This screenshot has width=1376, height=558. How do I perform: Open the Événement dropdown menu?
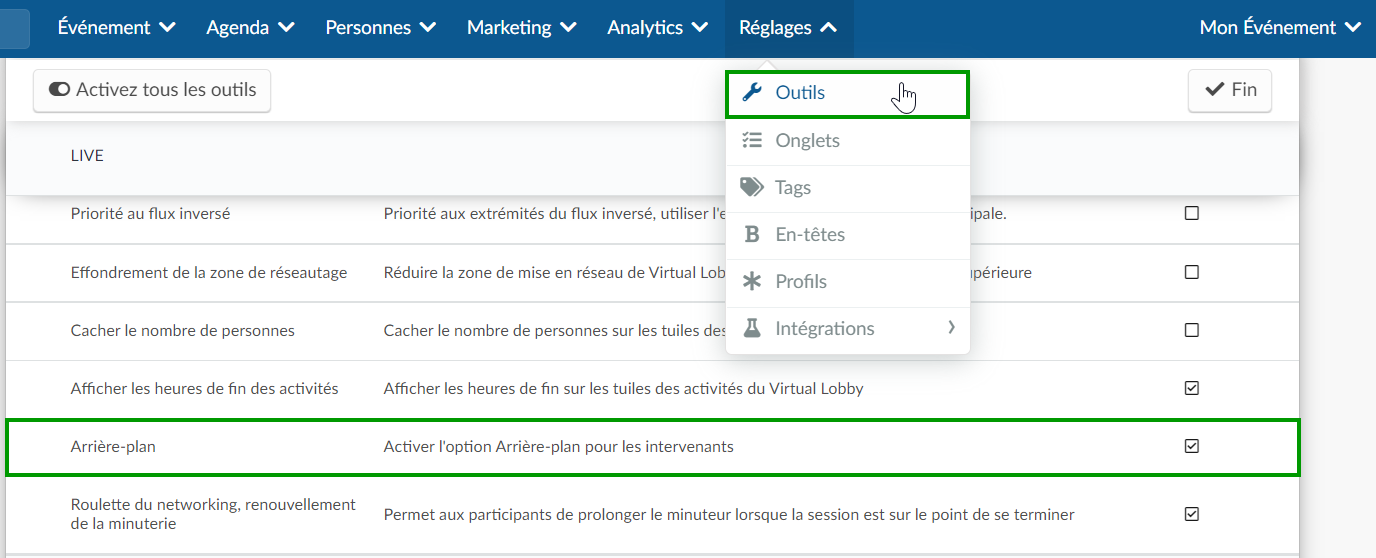(117, 28)
